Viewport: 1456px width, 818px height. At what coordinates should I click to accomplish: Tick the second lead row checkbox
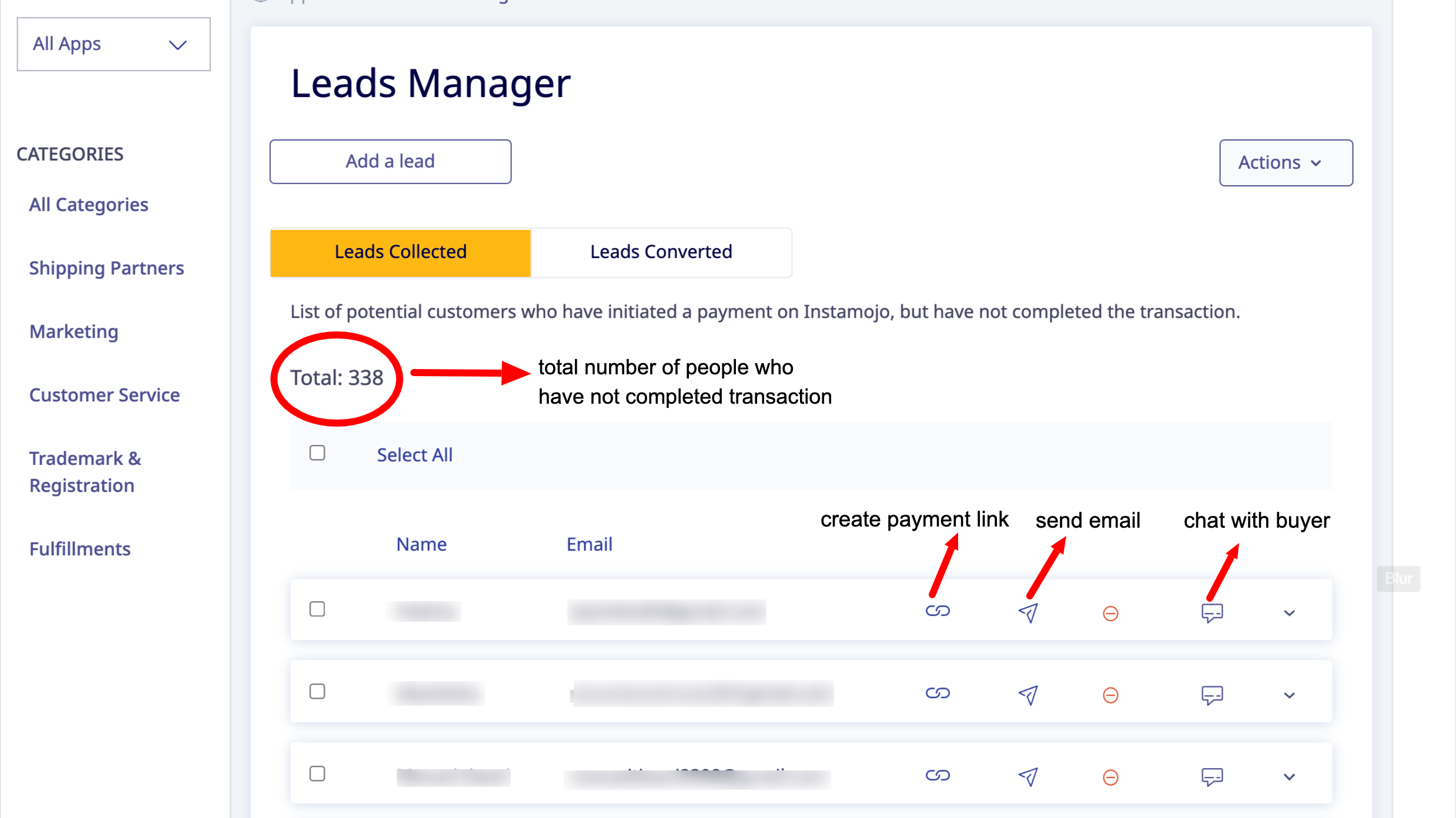[x=317, y=692]
